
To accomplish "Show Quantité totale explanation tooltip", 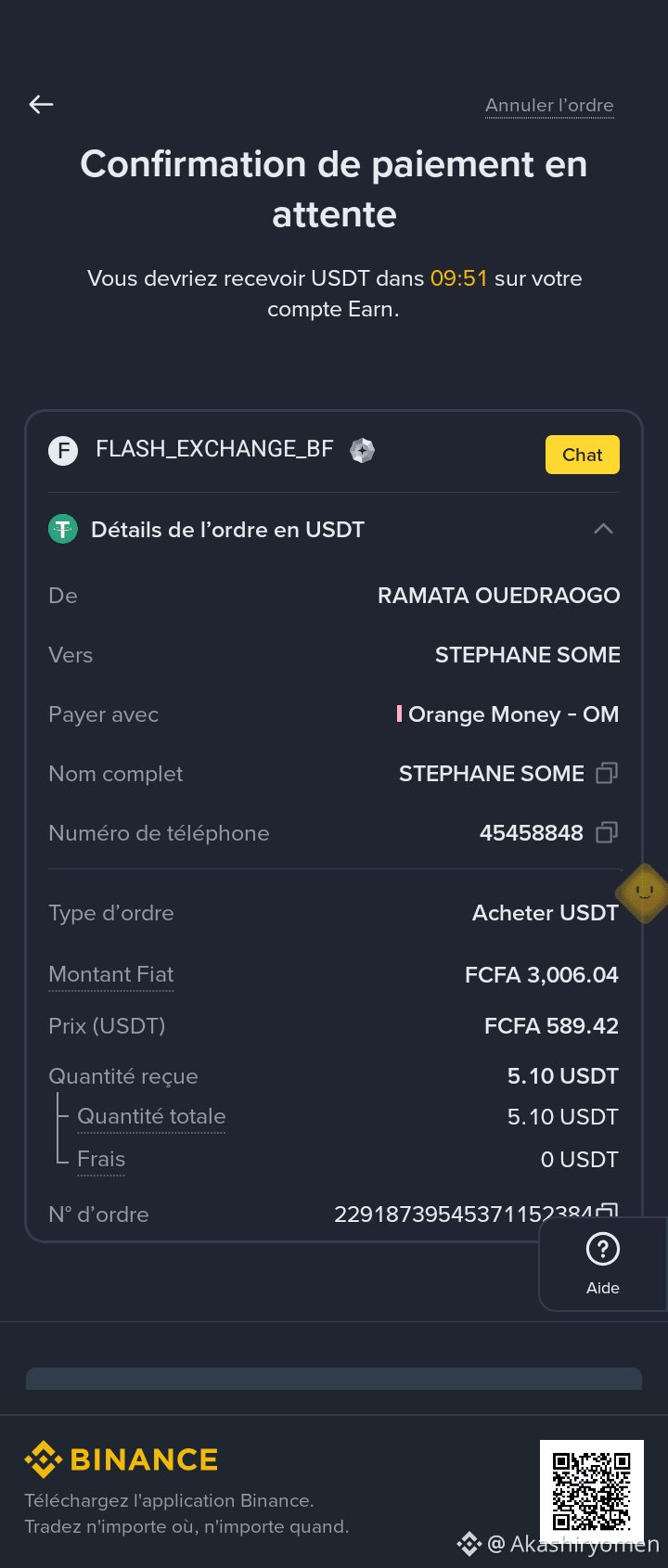I will click(x=151, y=1116).
